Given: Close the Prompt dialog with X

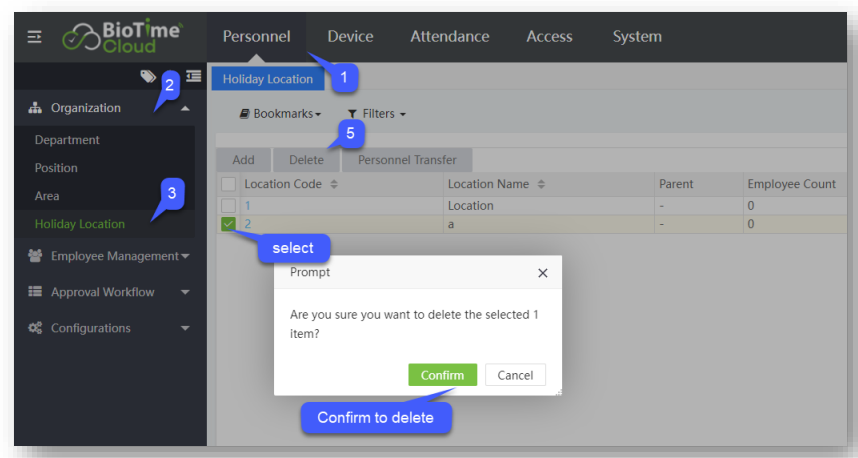Looking at the screenshot, I should [x=542, y=273].
